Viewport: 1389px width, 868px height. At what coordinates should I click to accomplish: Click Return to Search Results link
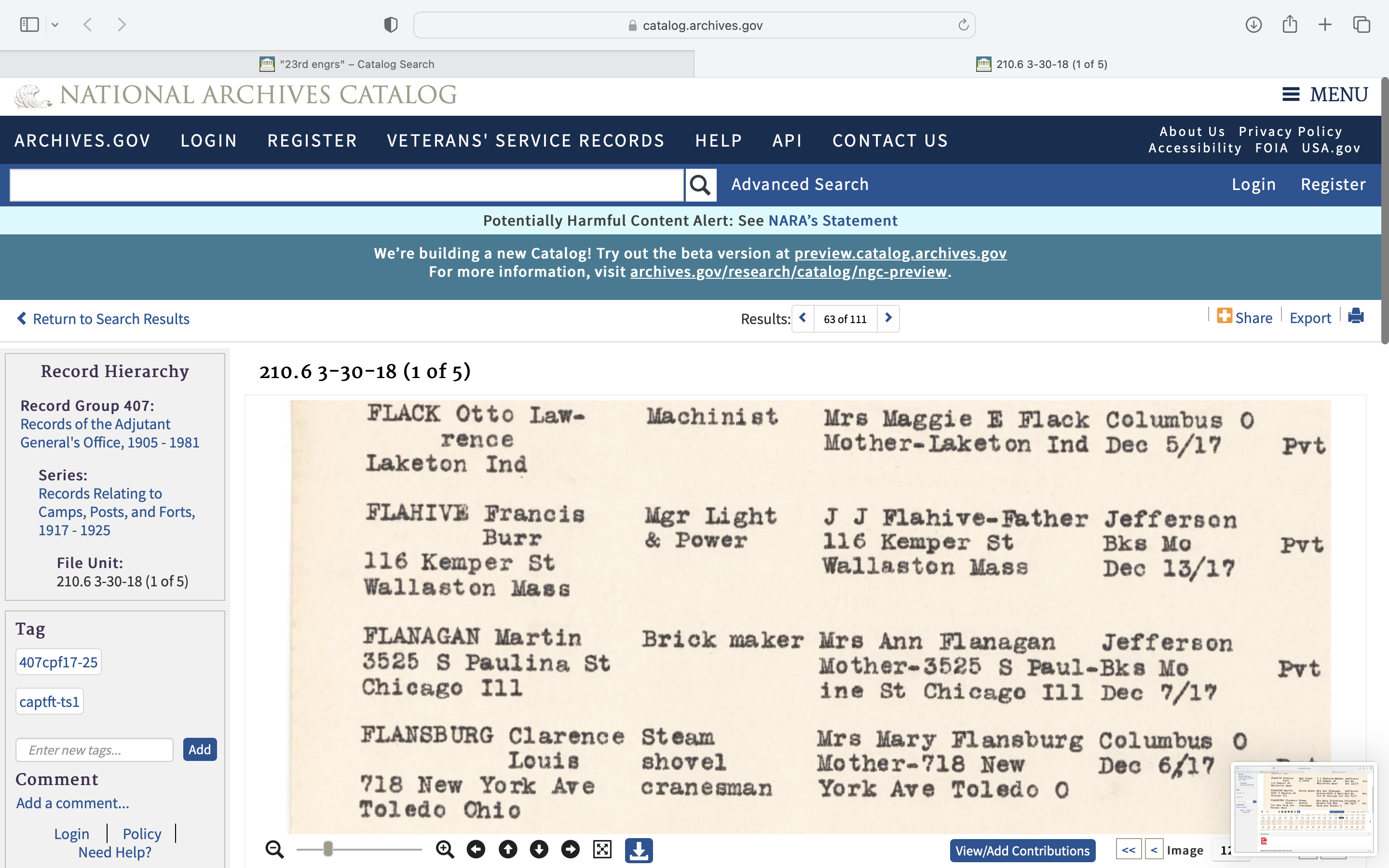pos(103,319)
